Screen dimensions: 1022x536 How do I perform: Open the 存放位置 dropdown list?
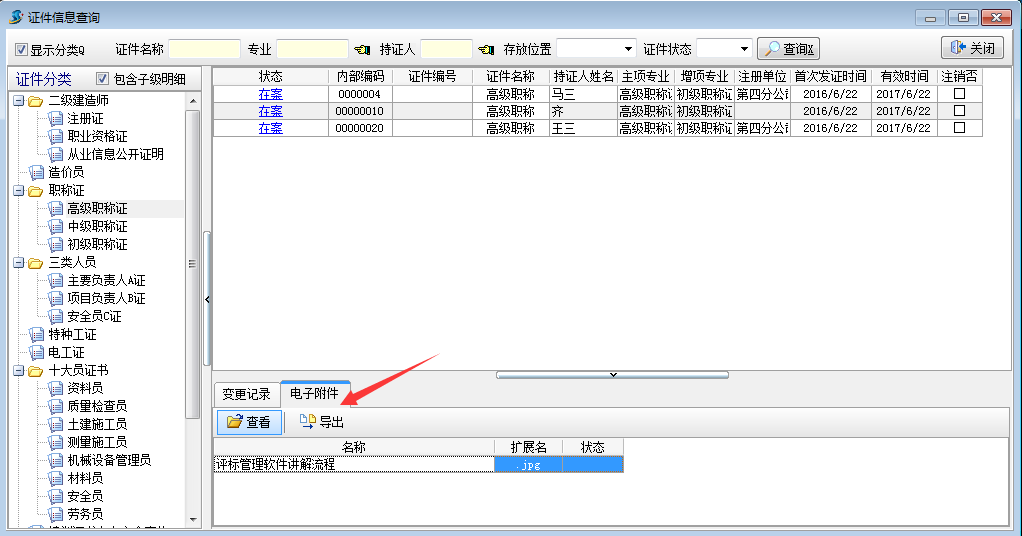(628, 49)
